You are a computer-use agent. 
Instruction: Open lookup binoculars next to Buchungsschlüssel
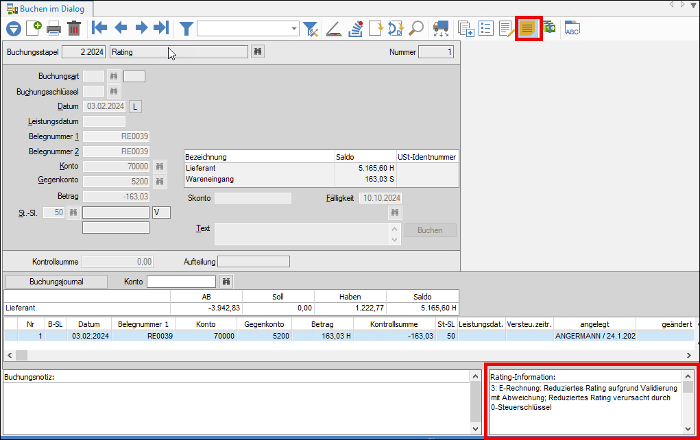[114, 91]
